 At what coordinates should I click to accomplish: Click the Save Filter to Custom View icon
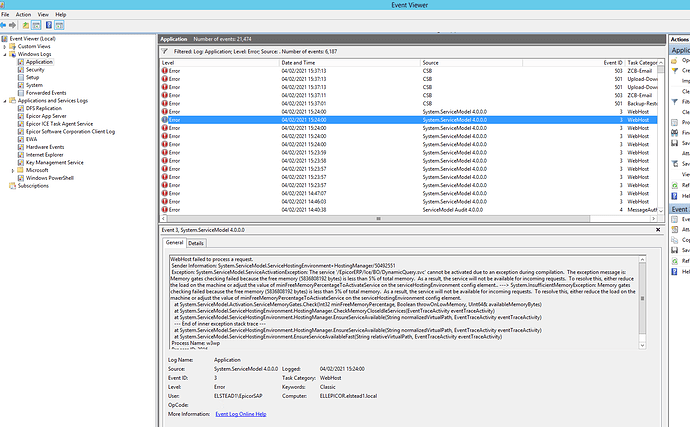point(674,164)
